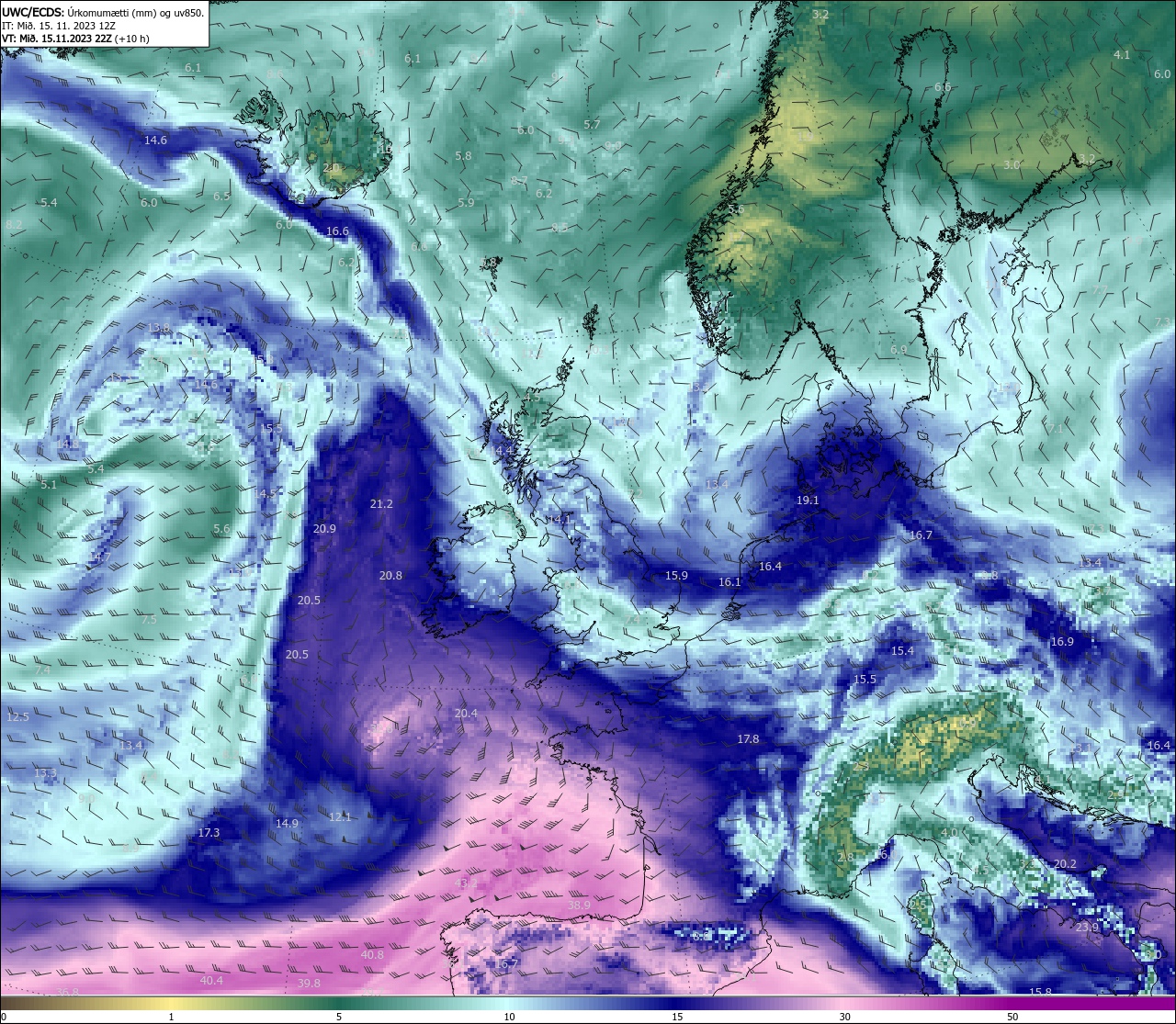Click the '23.9' value label on map
Image resolution: width=1176 pixels, height=1024 pixels.
1087,928
